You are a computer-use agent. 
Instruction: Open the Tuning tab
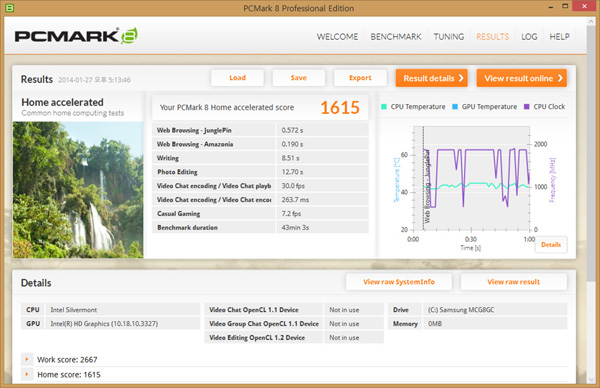coord(449,37)
